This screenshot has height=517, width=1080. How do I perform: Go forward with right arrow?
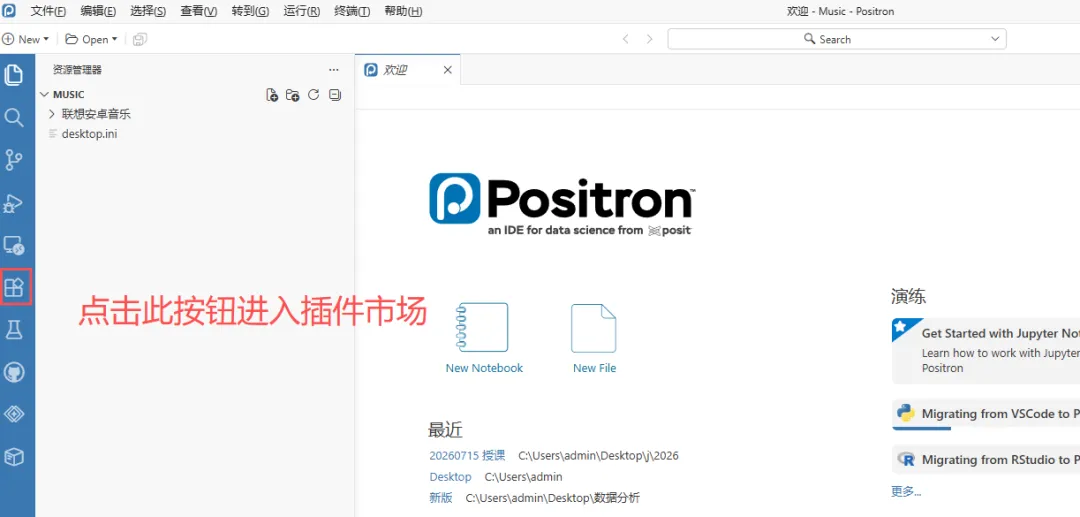pos(650,39)
